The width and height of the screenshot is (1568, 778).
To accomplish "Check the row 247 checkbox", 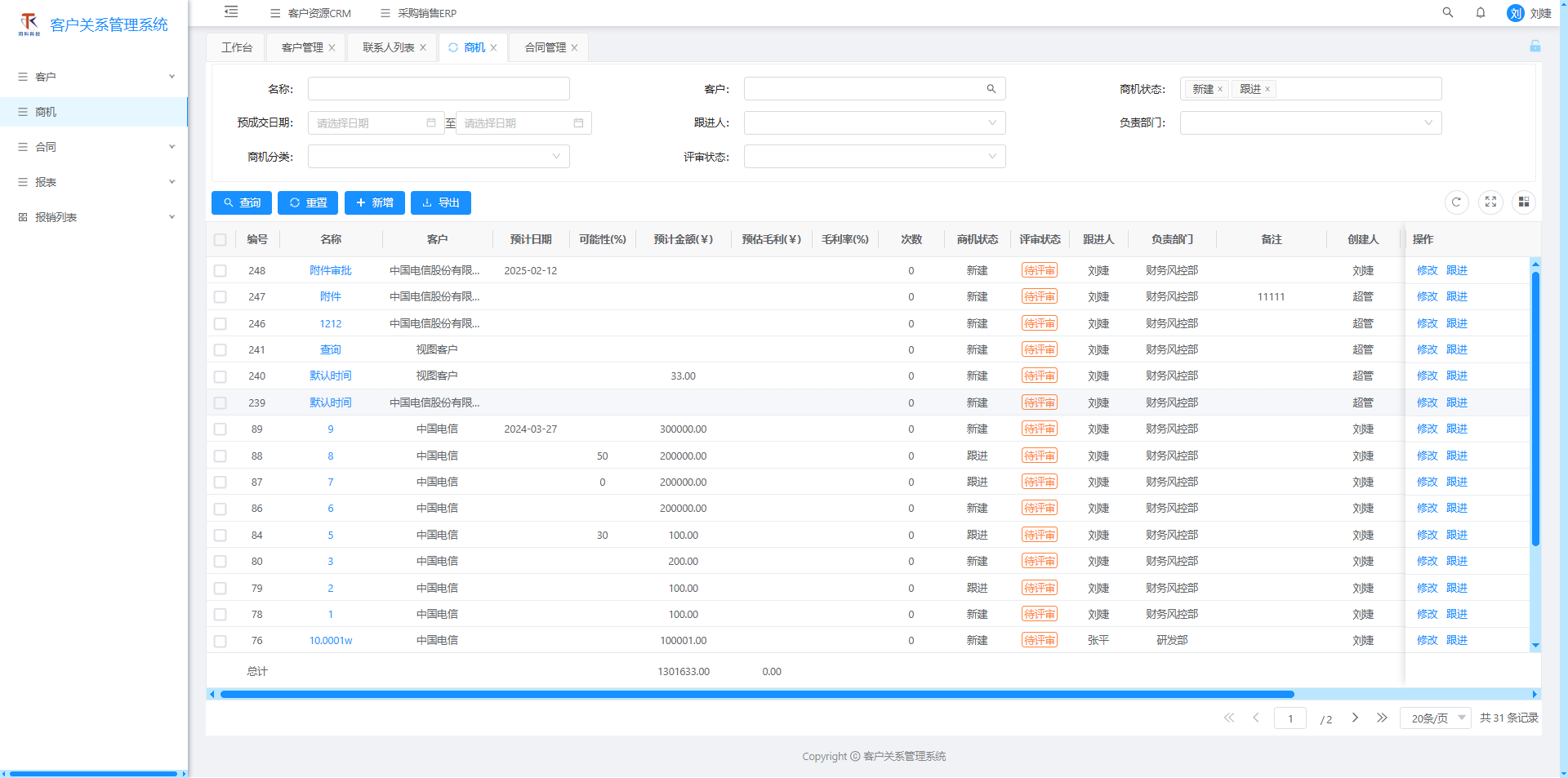I will tap(220, 297).
